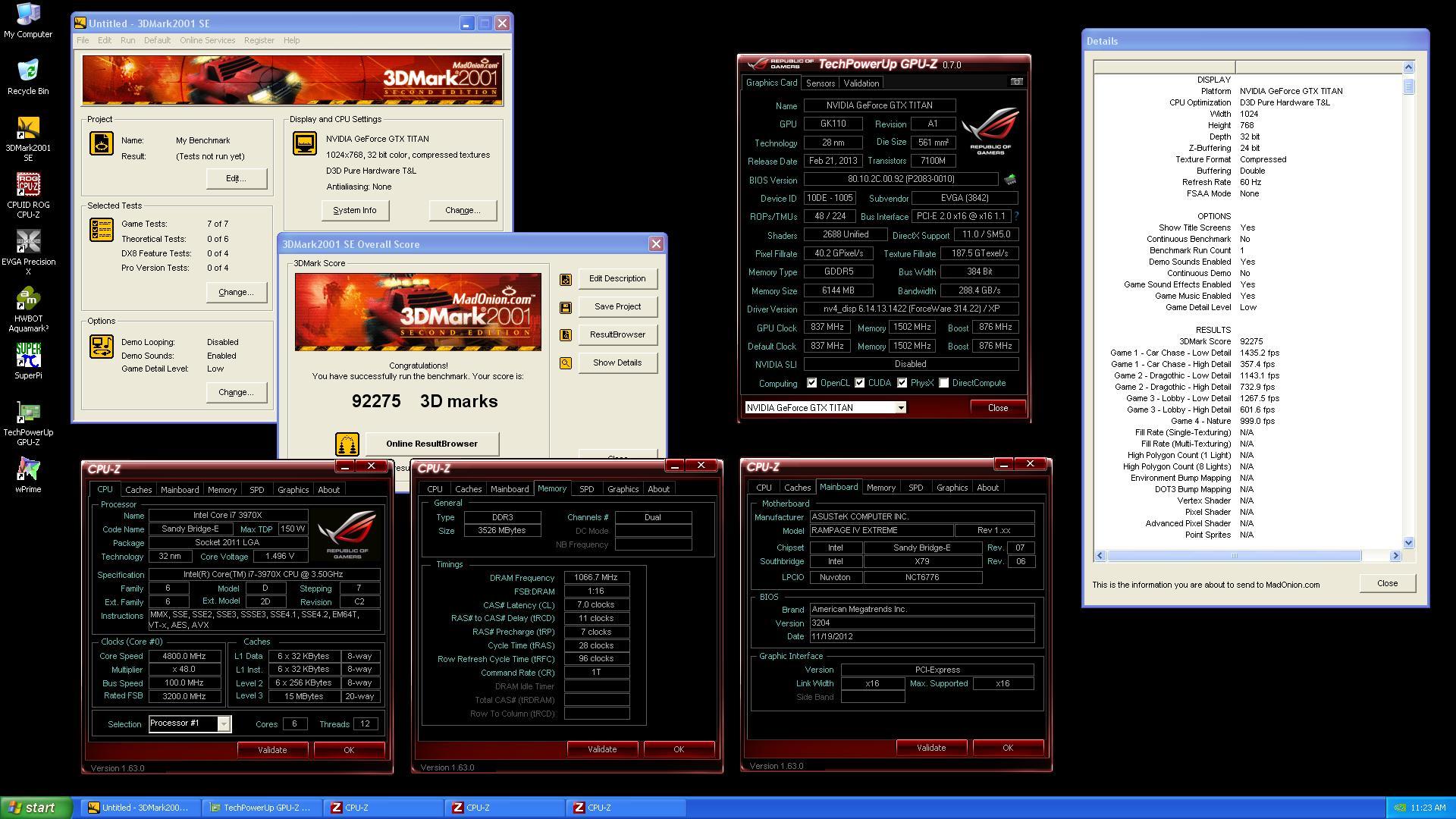Open the My Computer desktop icon
Screen dimensions: 1456x819
[28, 20]
